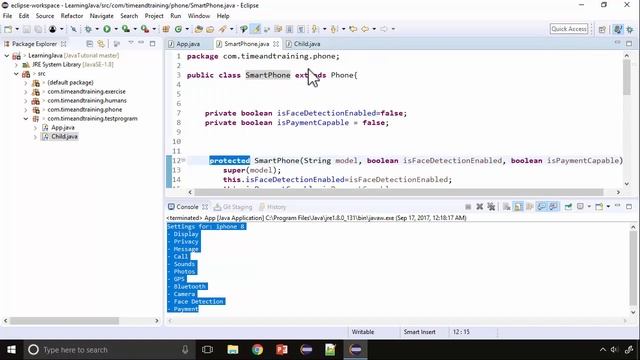This screenshot has width=640, height=360.
Task: Click the New file toolbar icon
Action: [x=8, y=29]
